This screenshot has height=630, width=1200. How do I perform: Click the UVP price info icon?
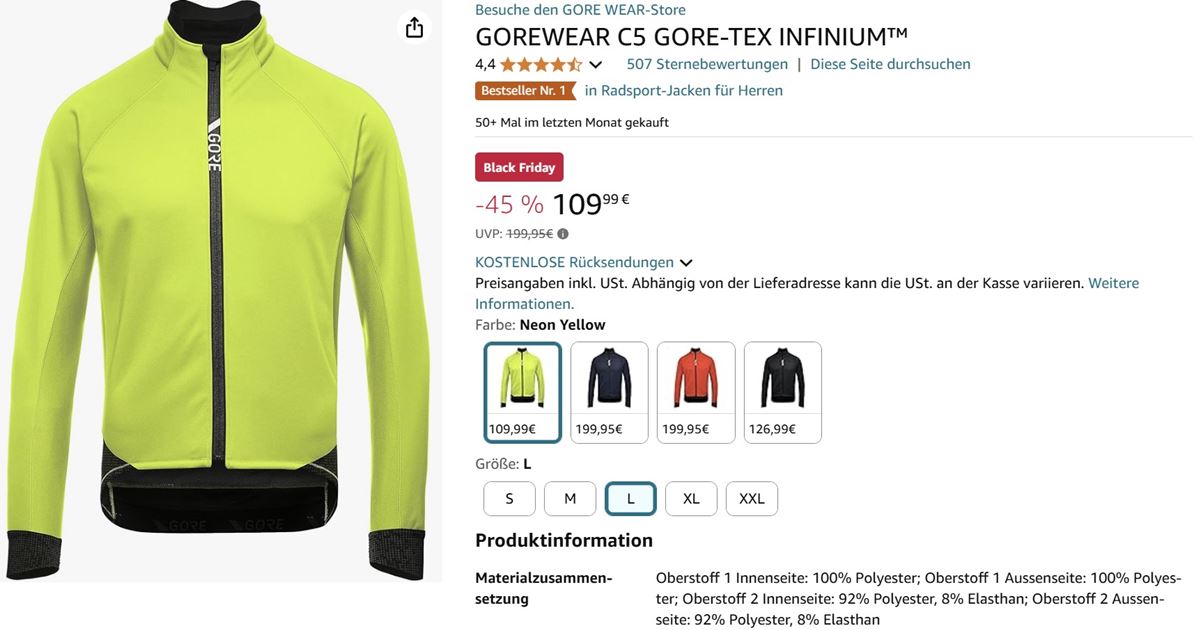point(563,234)
